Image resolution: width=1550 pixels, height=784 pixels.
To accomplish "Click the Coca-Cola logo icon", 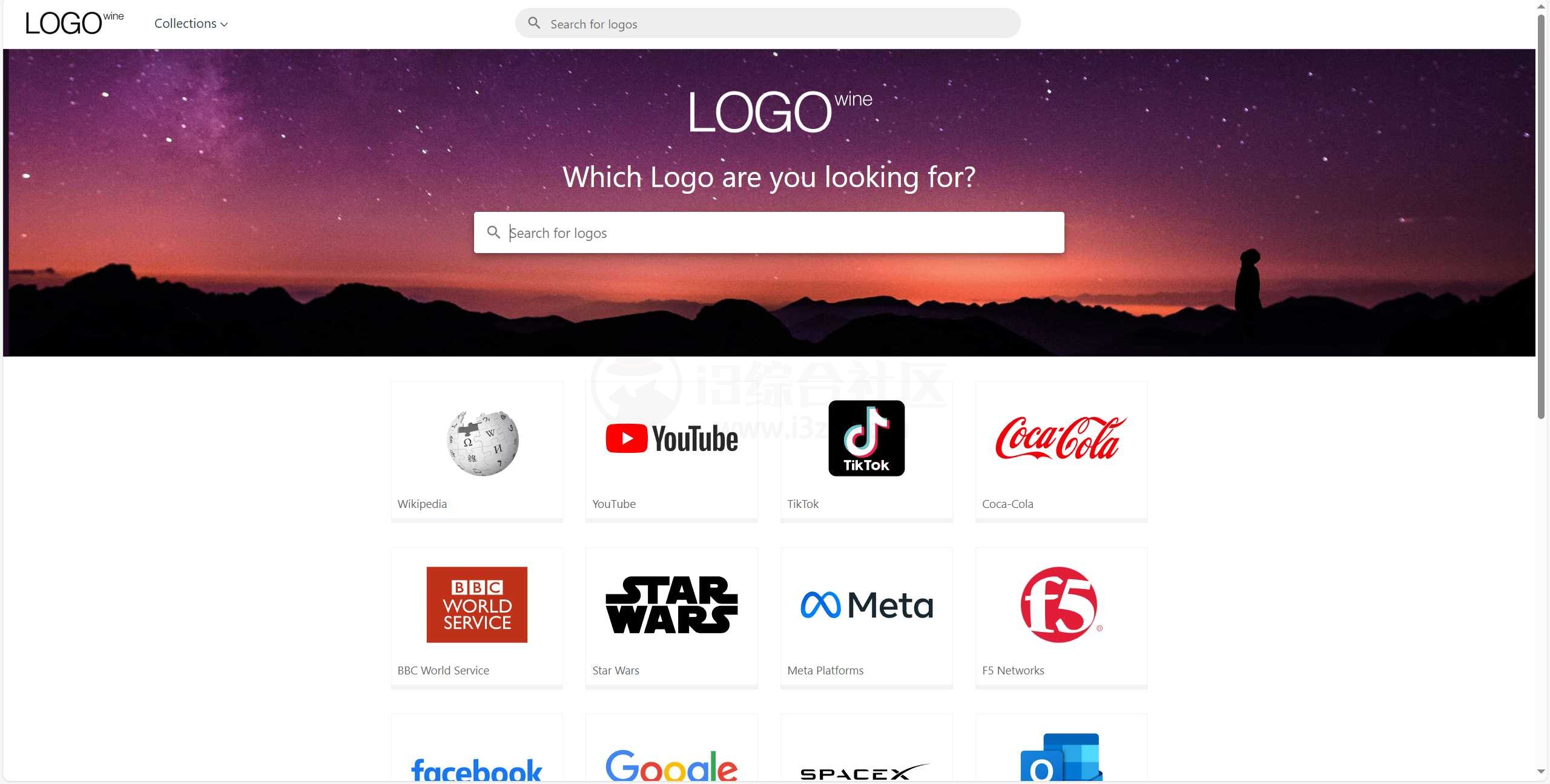I will coord(1061,438).
